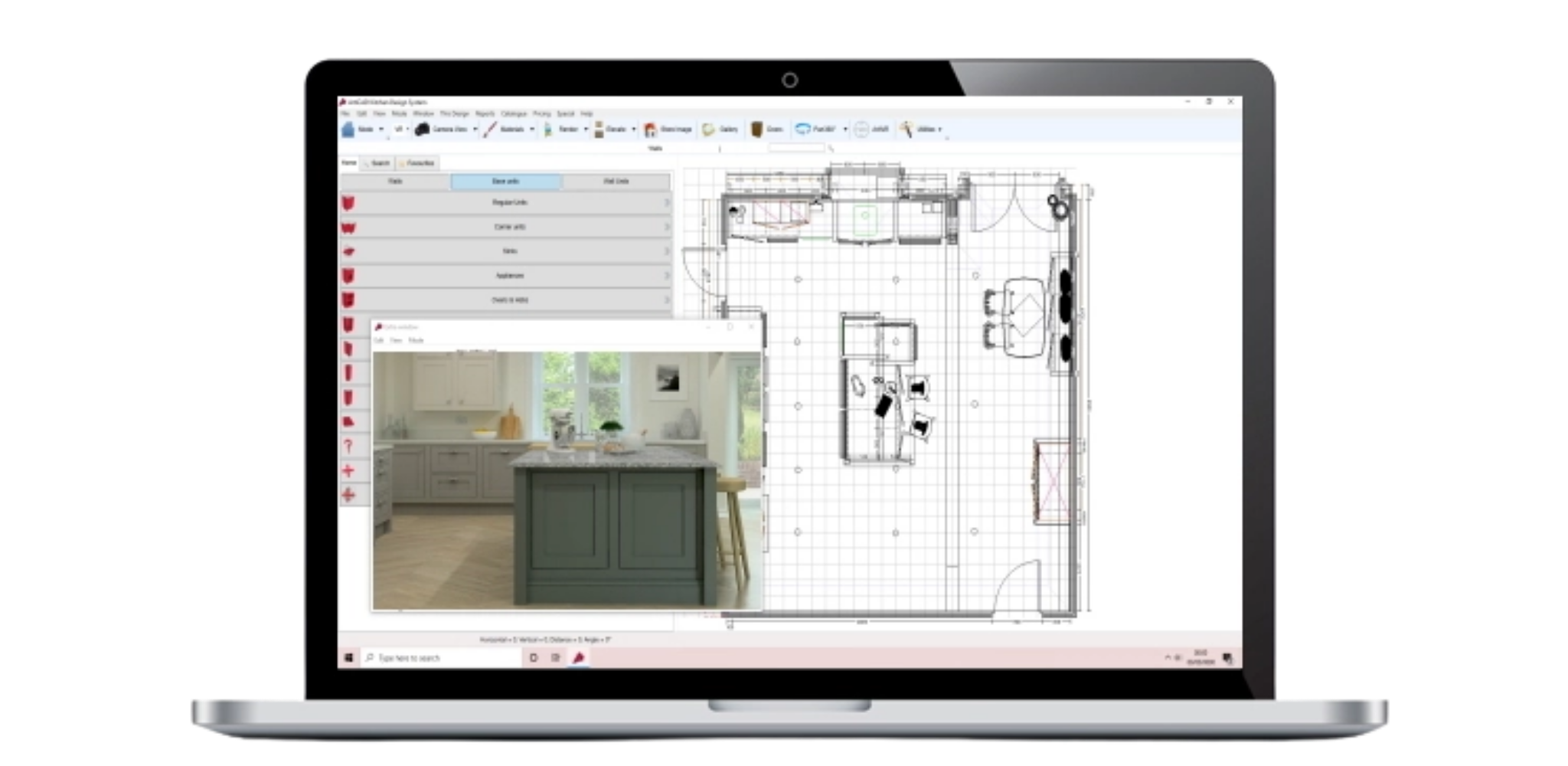Click the Camera View toolbar icon
Viewport: 1568px width, 766px height.
422,129
